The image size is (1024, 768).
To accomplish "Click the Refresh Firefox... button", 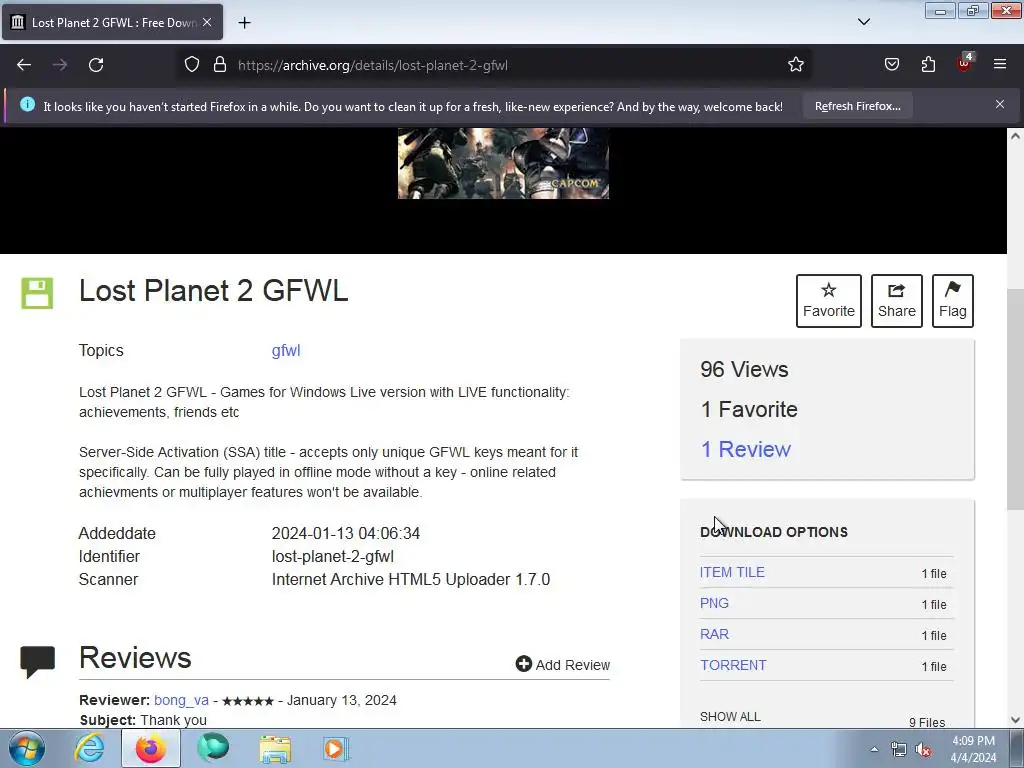I will 857,106.
